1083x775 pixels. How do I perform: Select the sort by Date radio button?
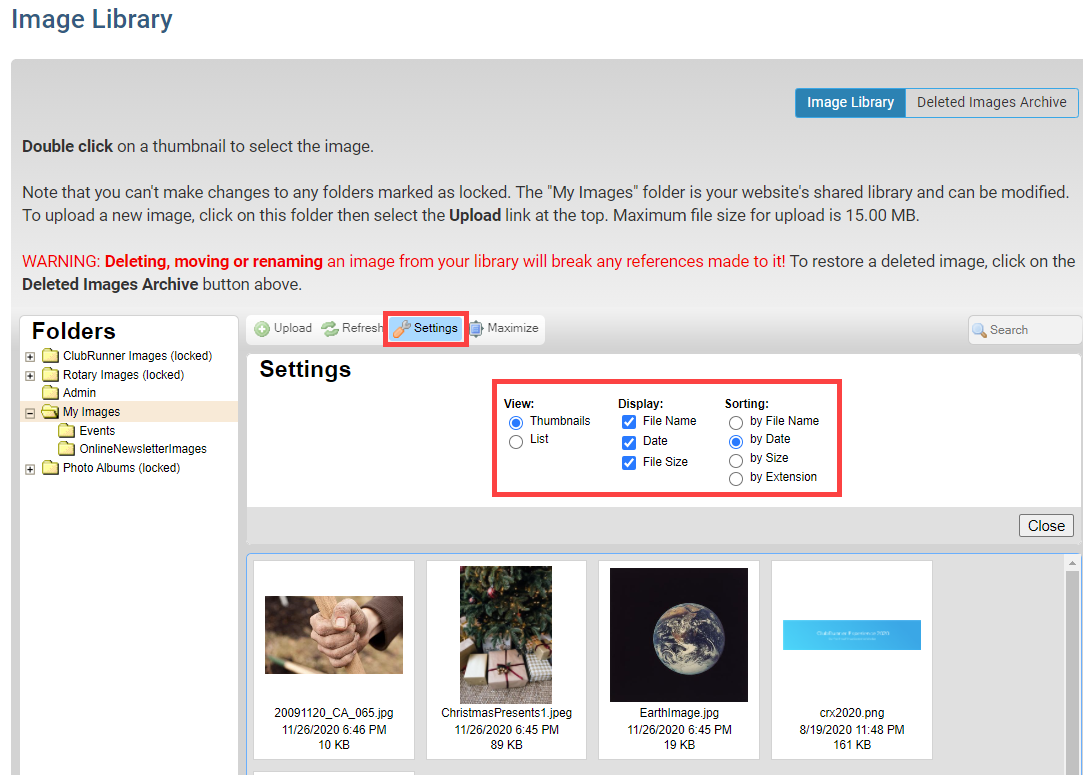[736, 441]
